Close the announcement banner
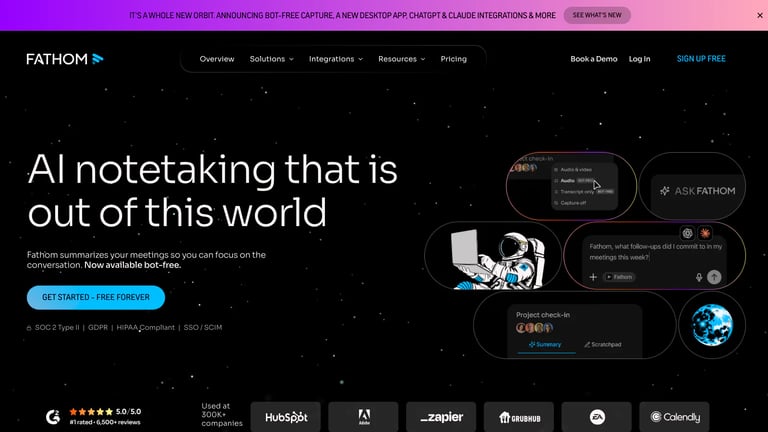The height and width of the screenshot is (432, 768). pos(760,15)
